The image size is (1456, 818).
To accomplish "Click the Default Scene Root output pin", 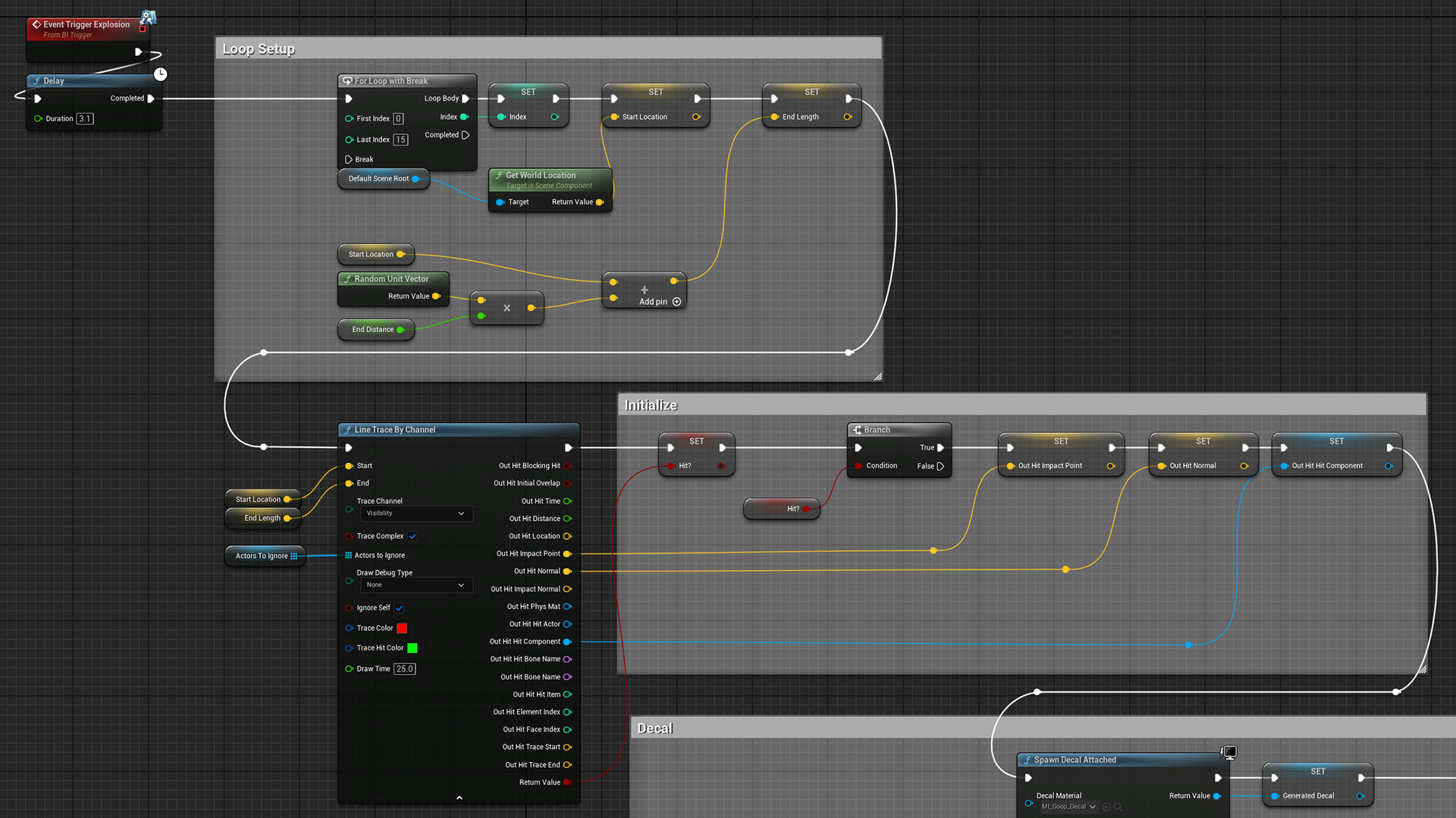I will coord(416,179).
